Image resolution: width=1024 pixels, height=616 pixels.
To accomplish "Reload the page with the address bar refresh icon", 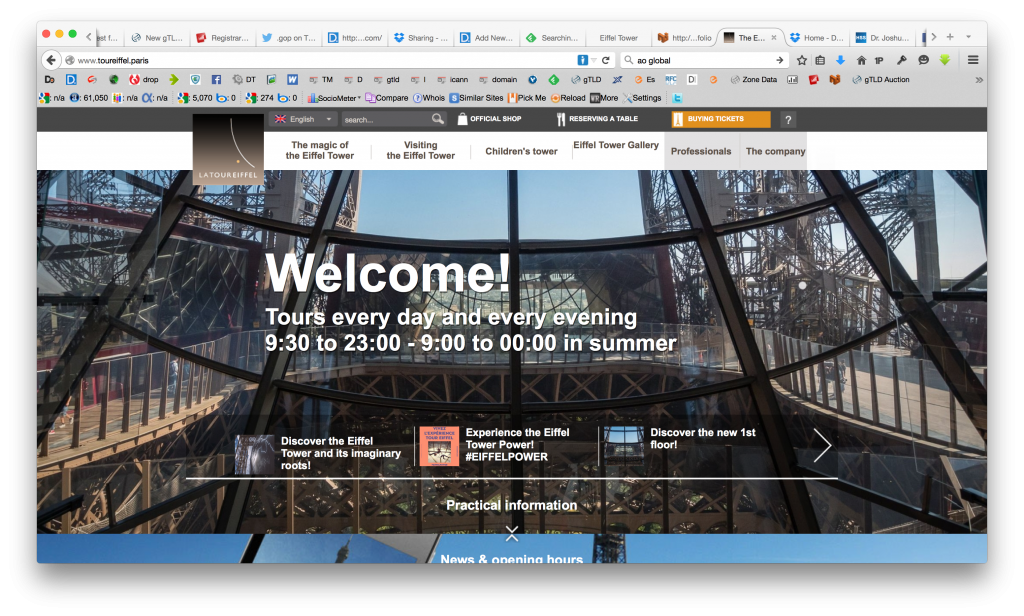I will (x=605, y=60).
